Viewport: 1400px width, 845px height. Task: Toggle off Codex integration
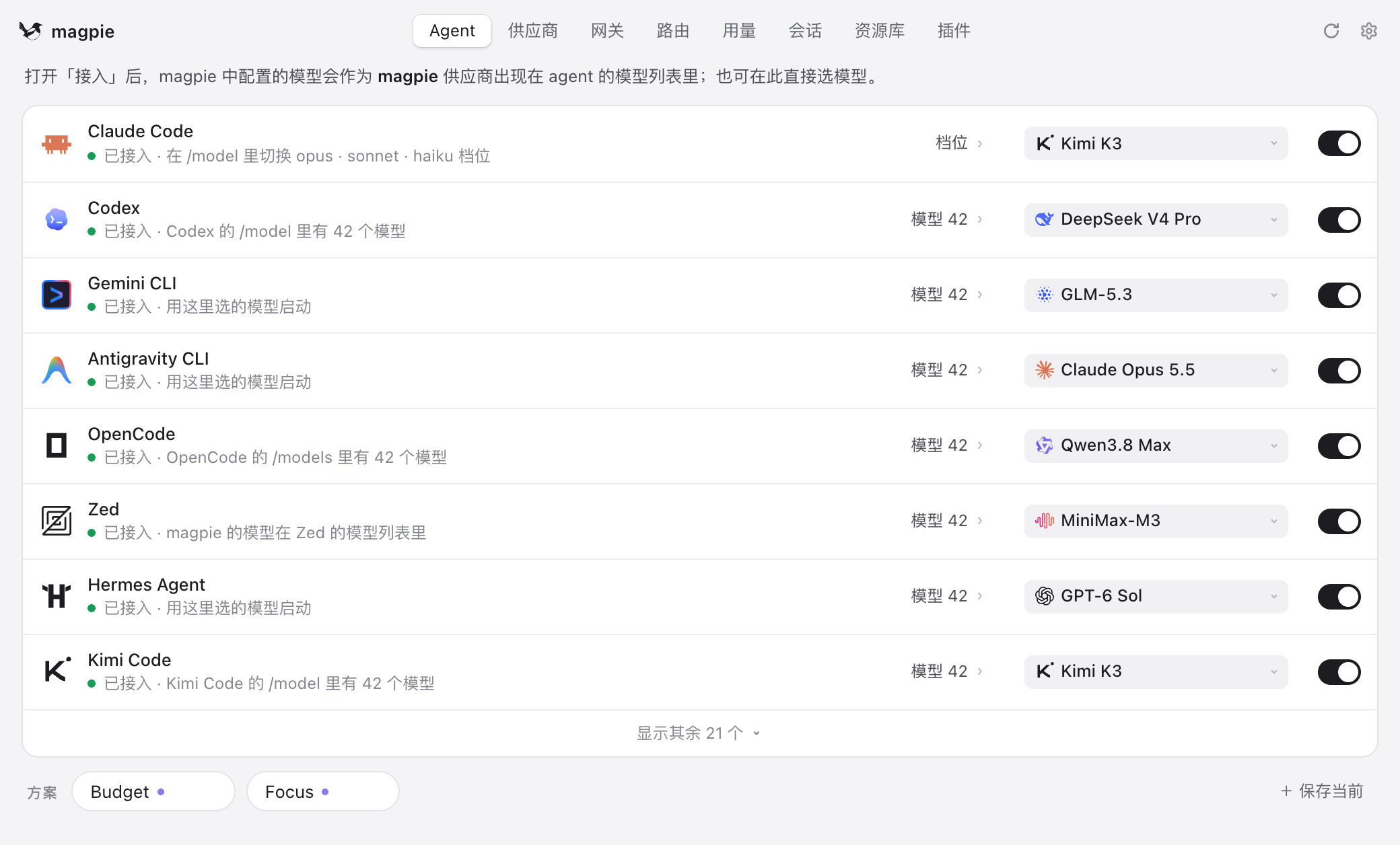[x=1339, y=219]
